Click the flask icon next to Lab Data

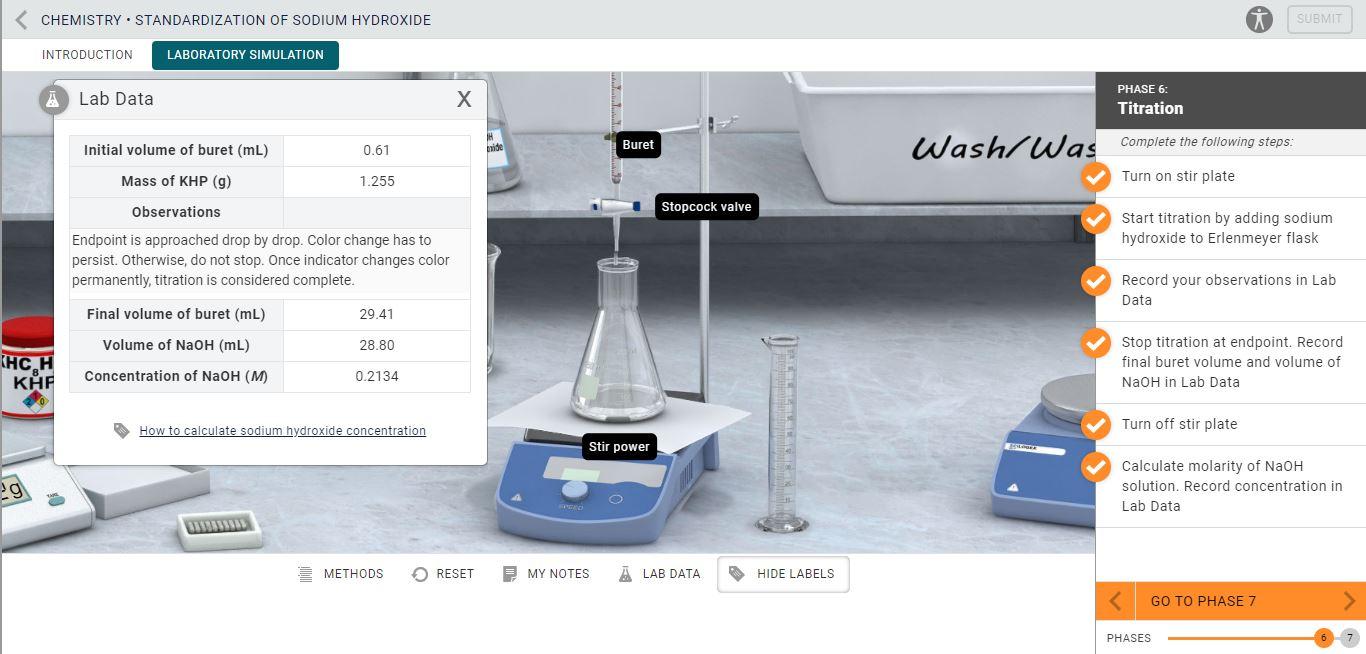(x=624, y=573)
